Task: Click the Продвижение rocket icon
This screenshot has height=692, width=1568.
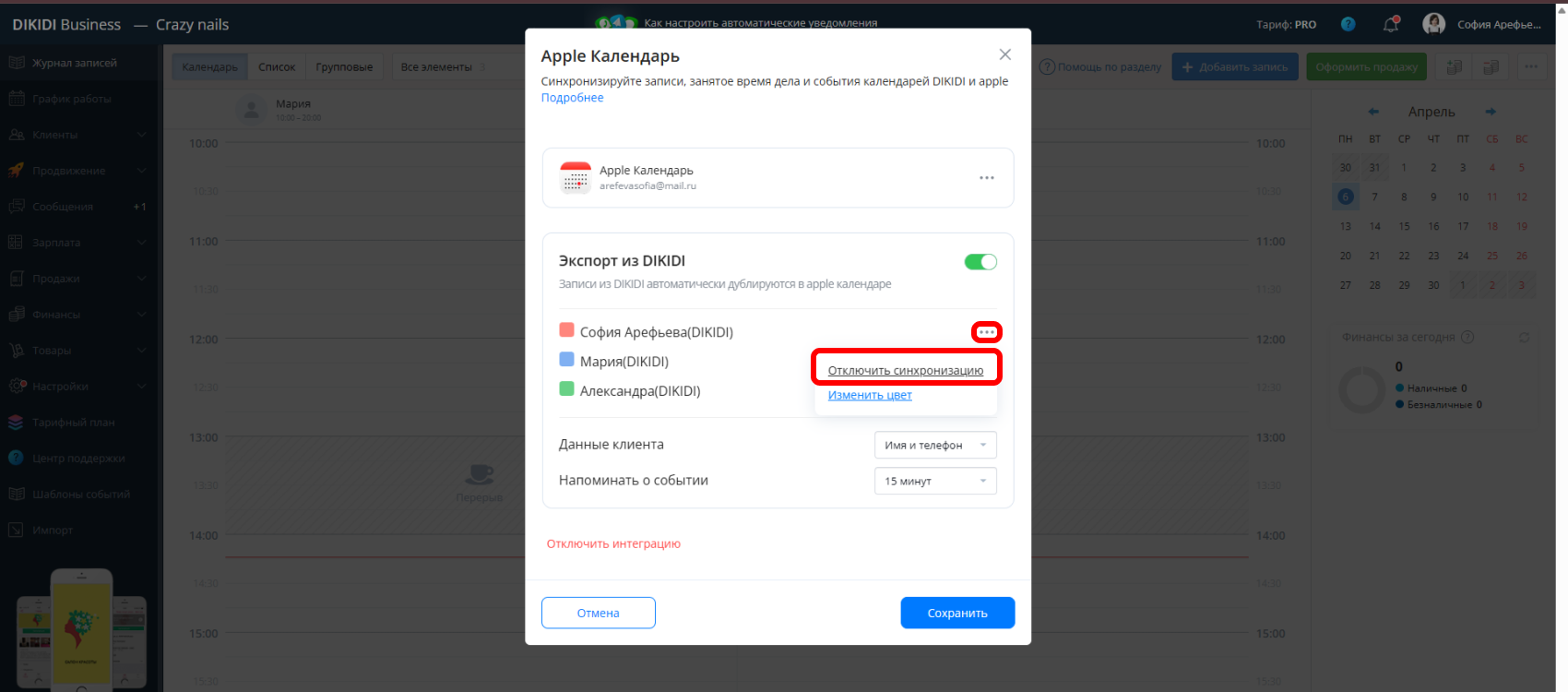Action: coord(16,171)
